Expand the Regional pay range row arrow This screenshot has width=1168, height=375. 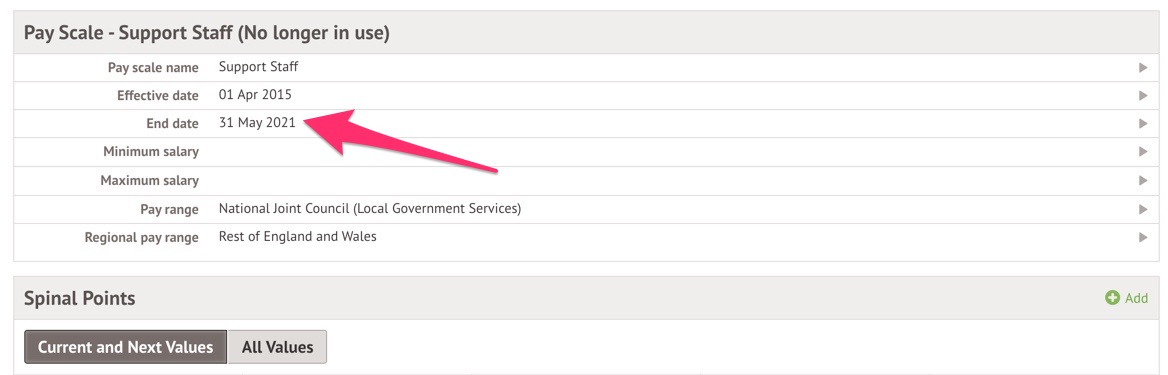(1143, 237)
